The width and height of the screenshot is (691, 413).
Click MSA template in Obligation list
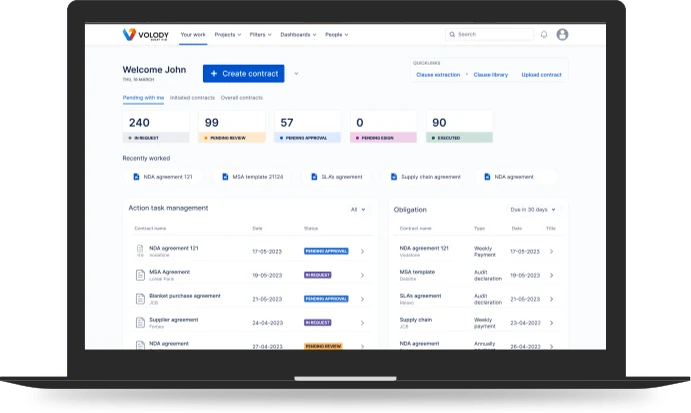(417, 272)
